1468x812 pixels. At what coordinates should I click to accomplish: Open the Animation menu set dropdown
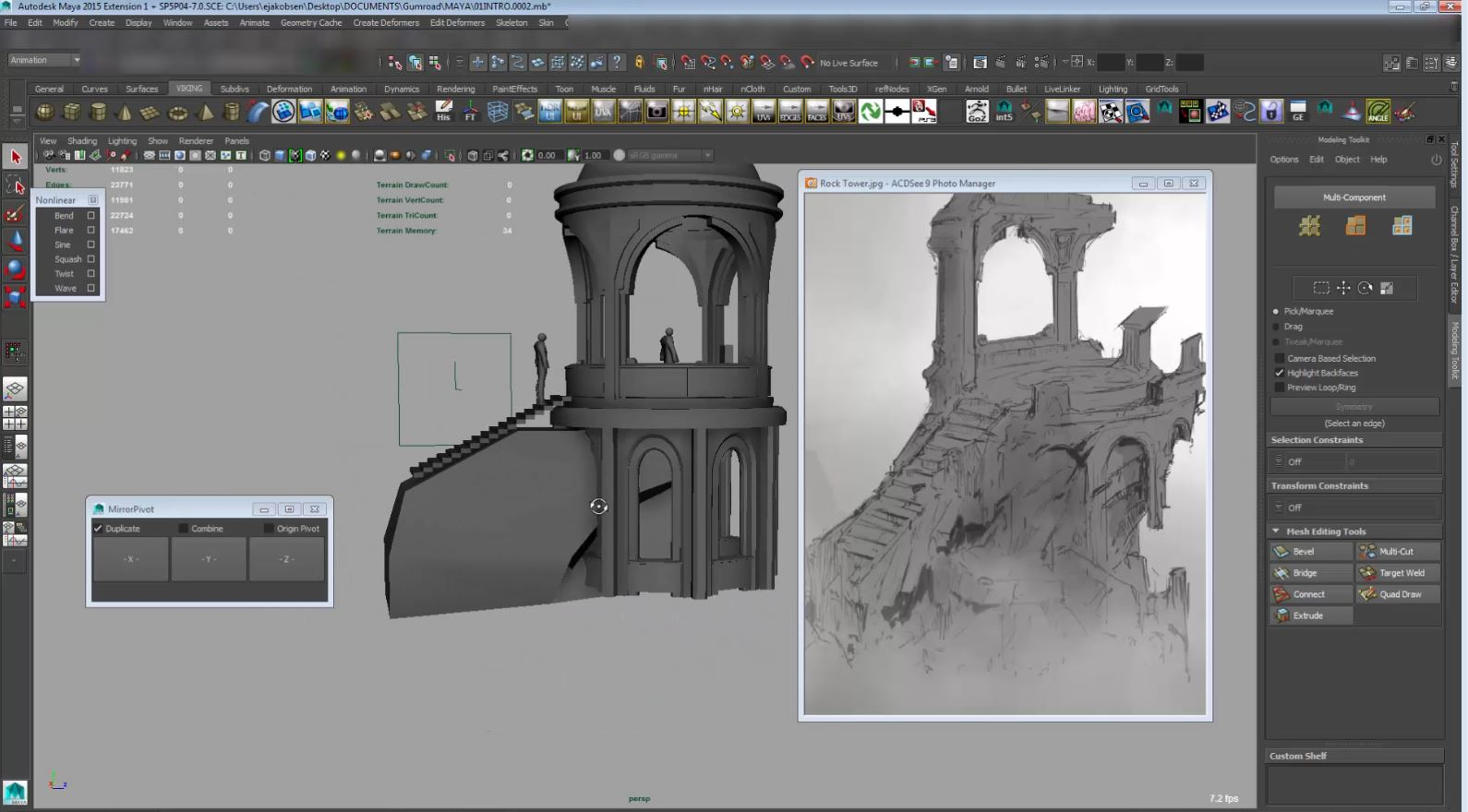(44, 60)
